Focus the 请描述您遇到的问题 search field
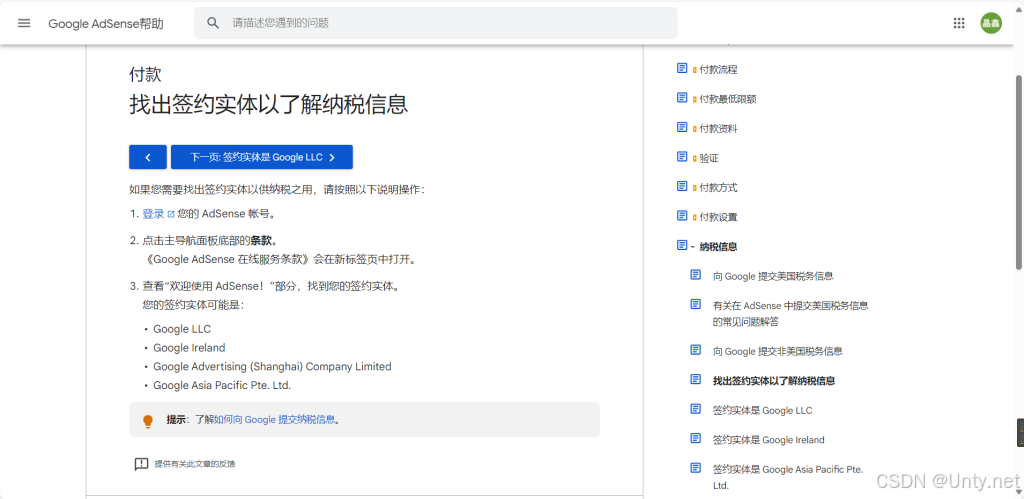 coord(436,23)
